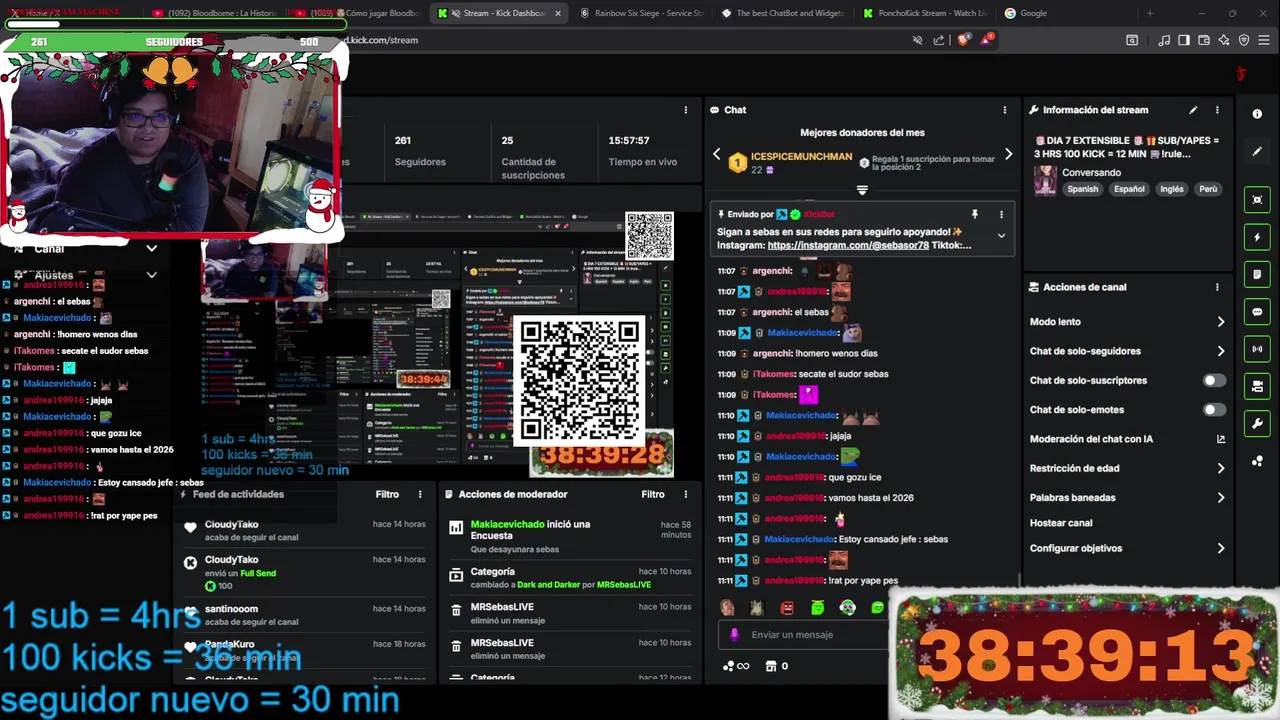Show next top donor with right arrow
This screenshot has width=1280, height=720.
(x=1008, y=154)
